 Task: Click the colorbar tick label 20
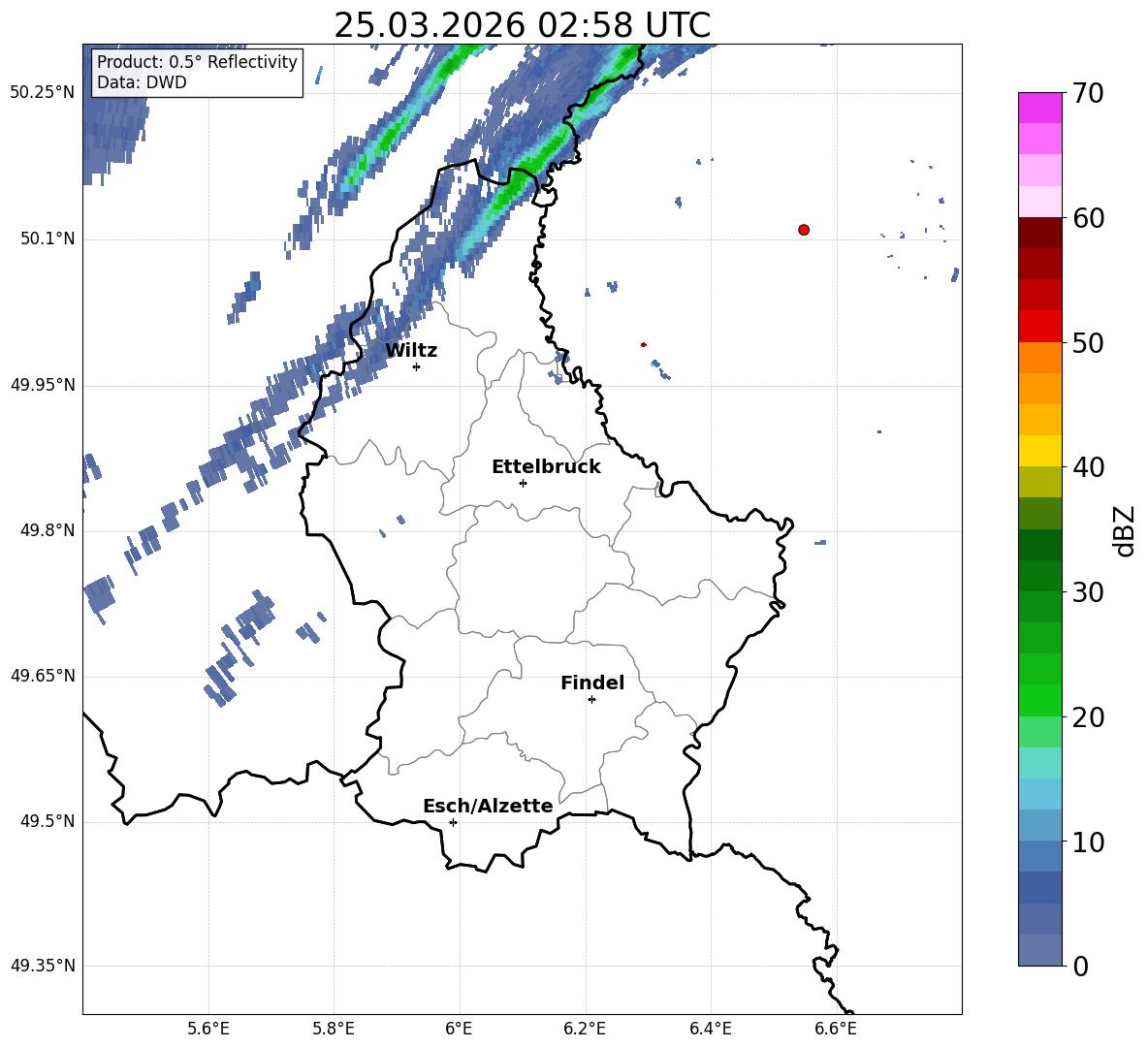coord(1088,717)
